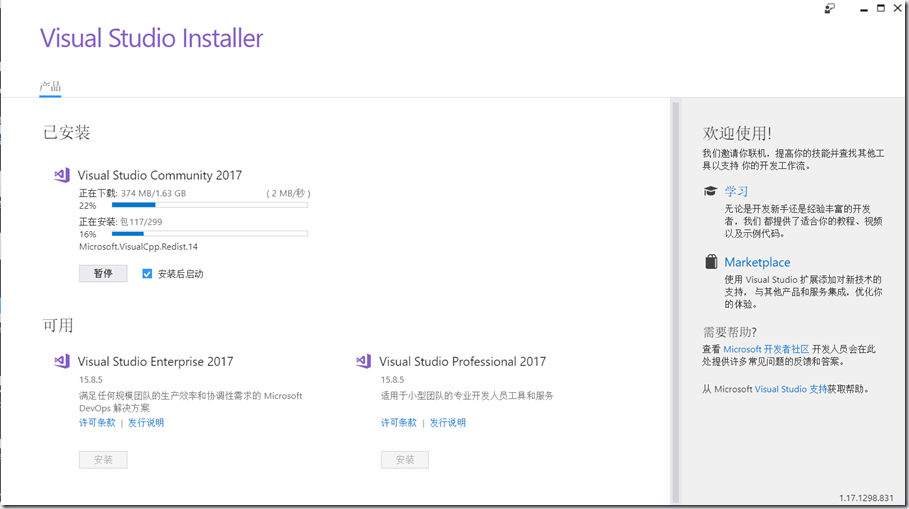Click the 安装 button under Professional 2017
Screen dimensions: 909x509
(405, 460)
